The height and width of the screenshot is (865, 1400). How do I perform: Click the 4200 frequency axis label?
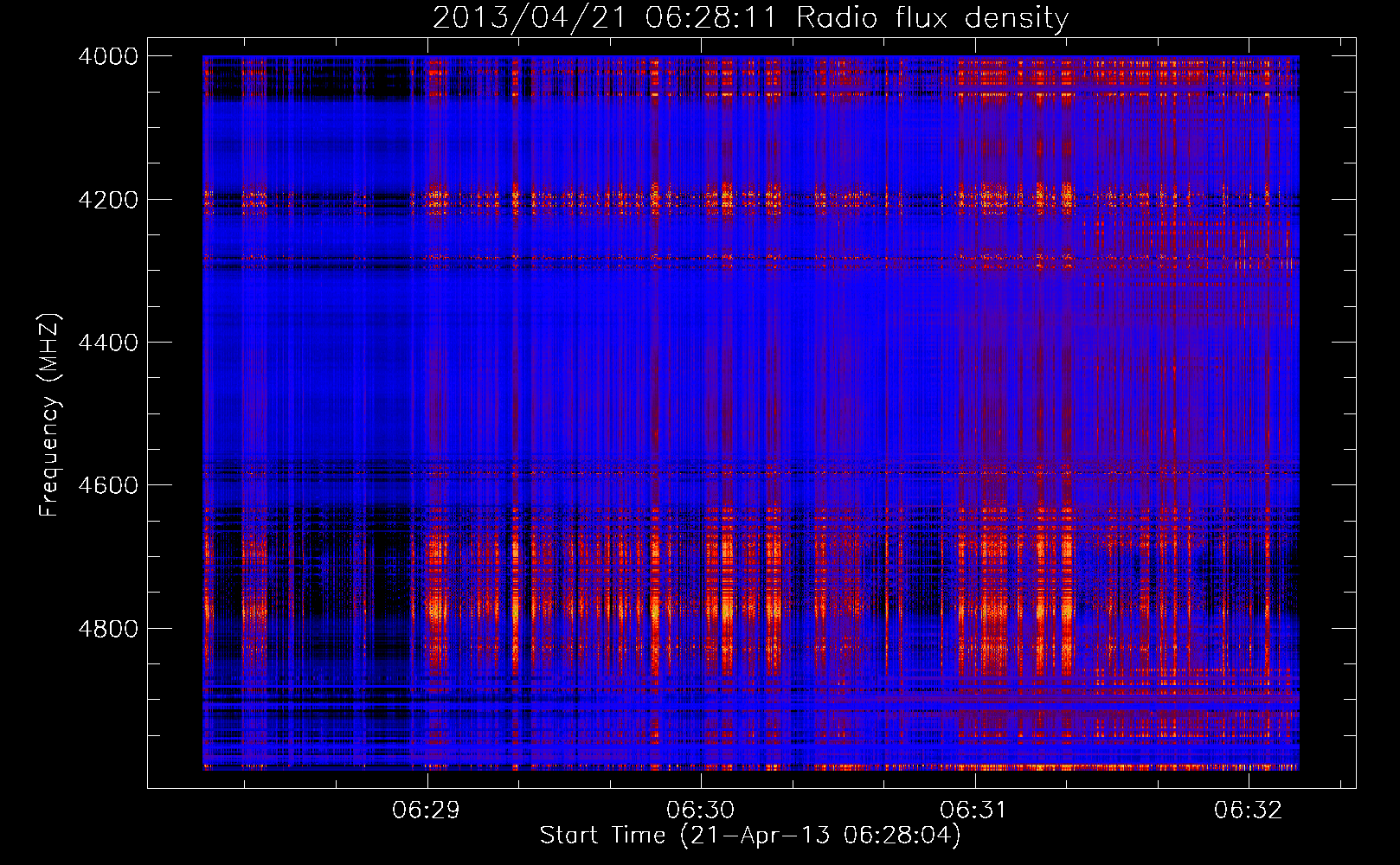(108, 200)
